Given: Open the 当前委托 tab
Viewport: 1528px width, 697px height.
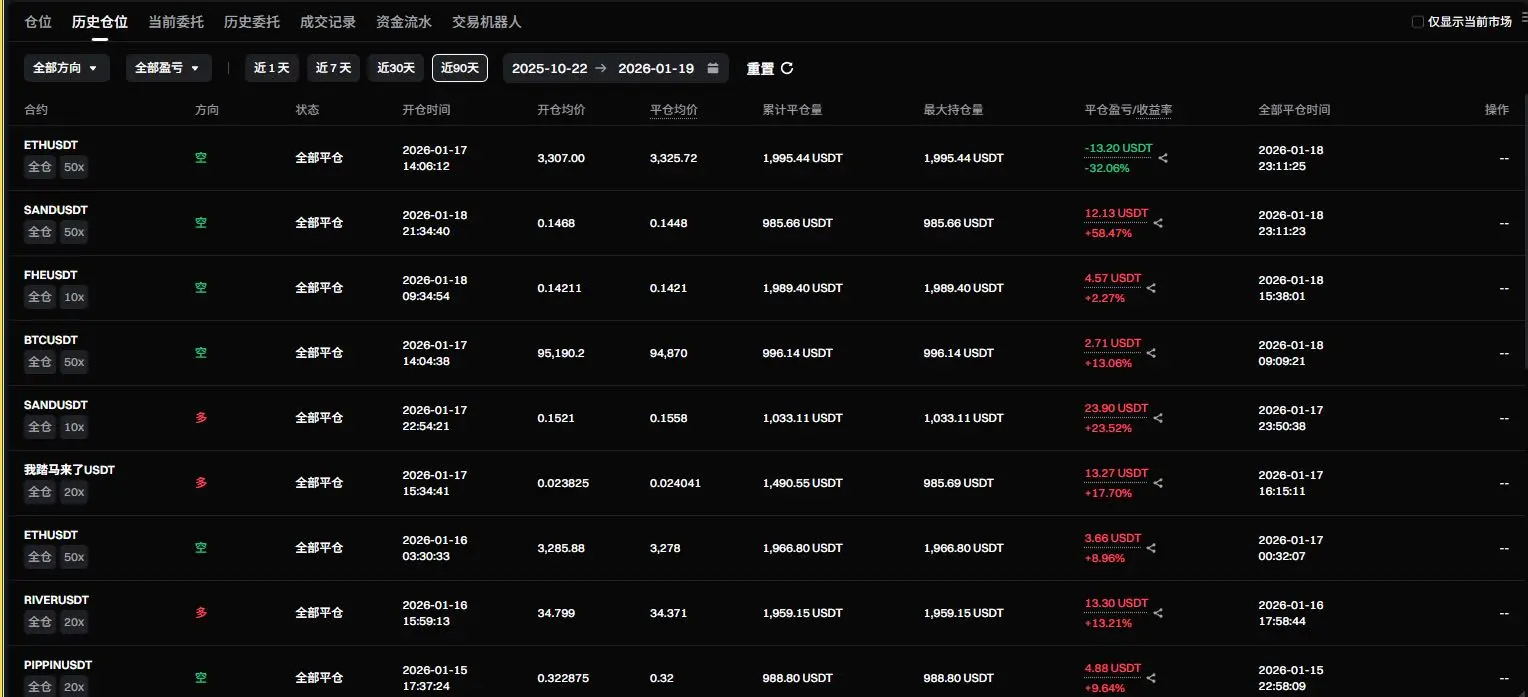Looking at the screenshot, I should click(x=176, y=21).
